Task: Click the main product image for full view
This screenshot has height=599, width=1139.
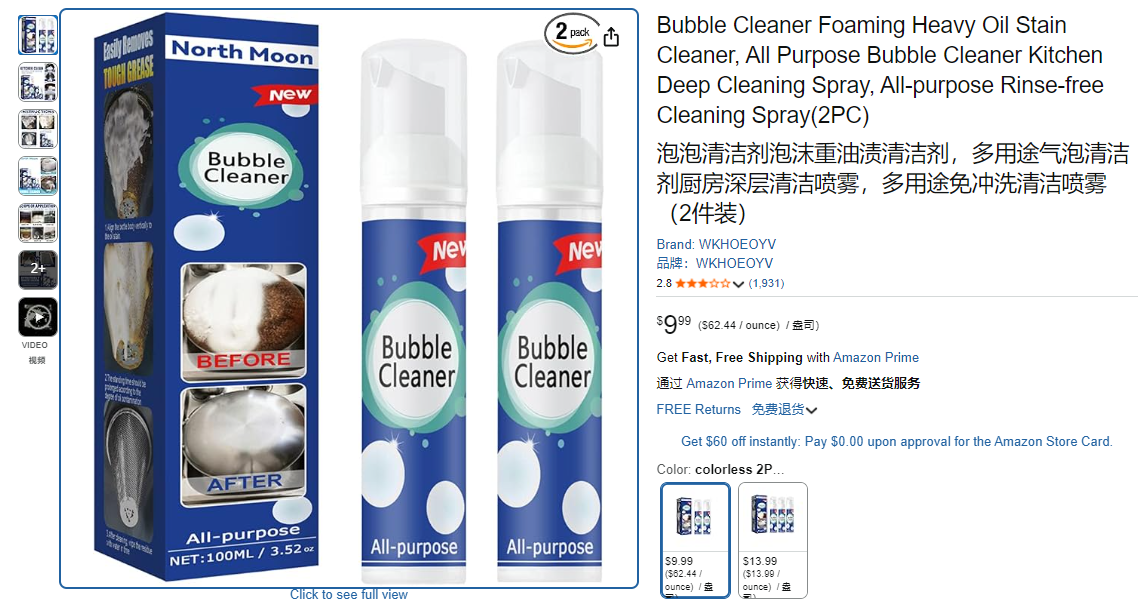Action: tap(349, 298)
